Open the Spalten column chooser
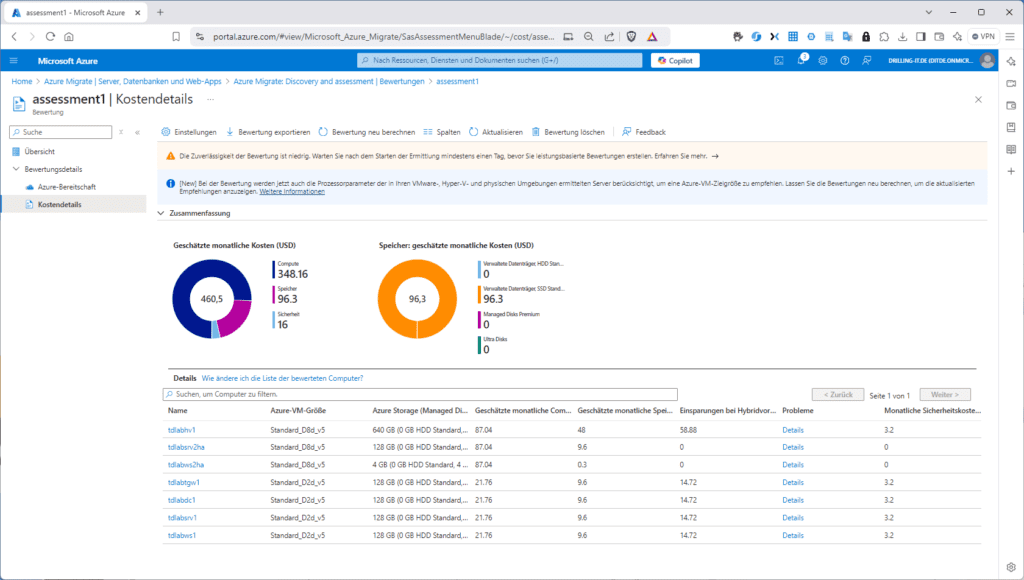1024x580 pixels. point(441,132)
